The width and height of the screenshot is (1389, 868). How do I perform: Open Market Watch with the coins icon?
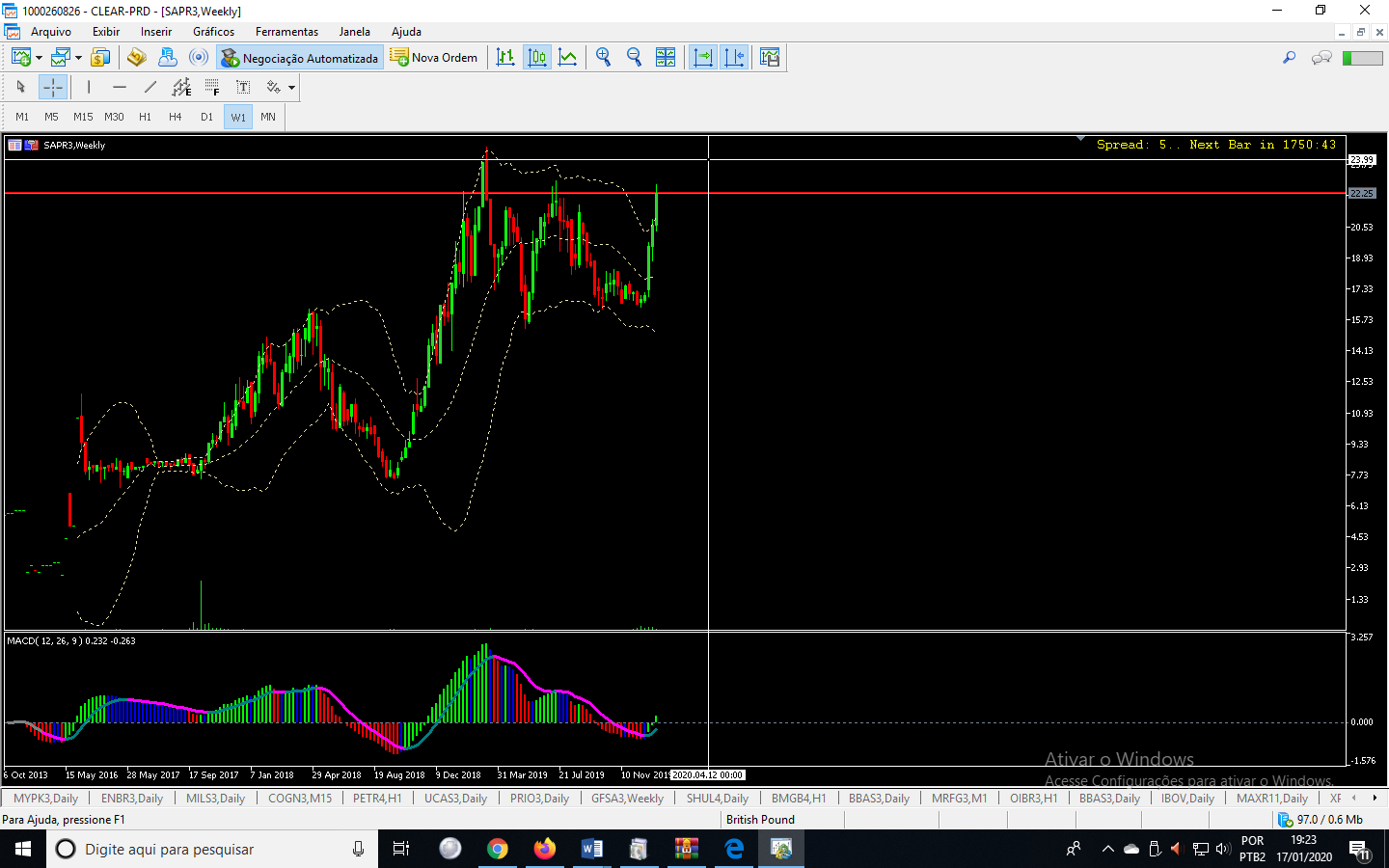100,58
